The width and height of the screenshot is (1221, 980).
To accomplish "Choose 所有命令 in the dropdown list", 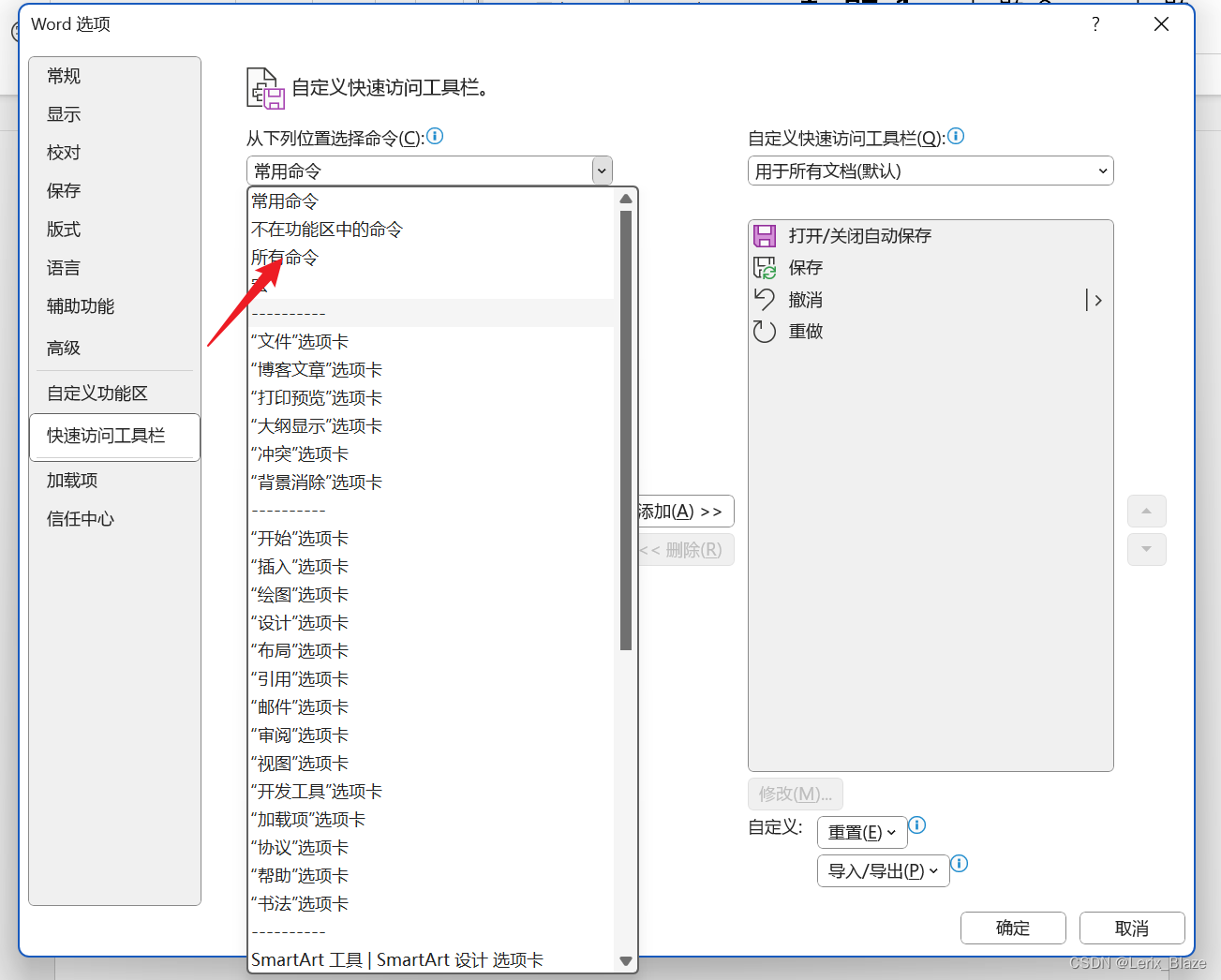I will click(432, 258).
